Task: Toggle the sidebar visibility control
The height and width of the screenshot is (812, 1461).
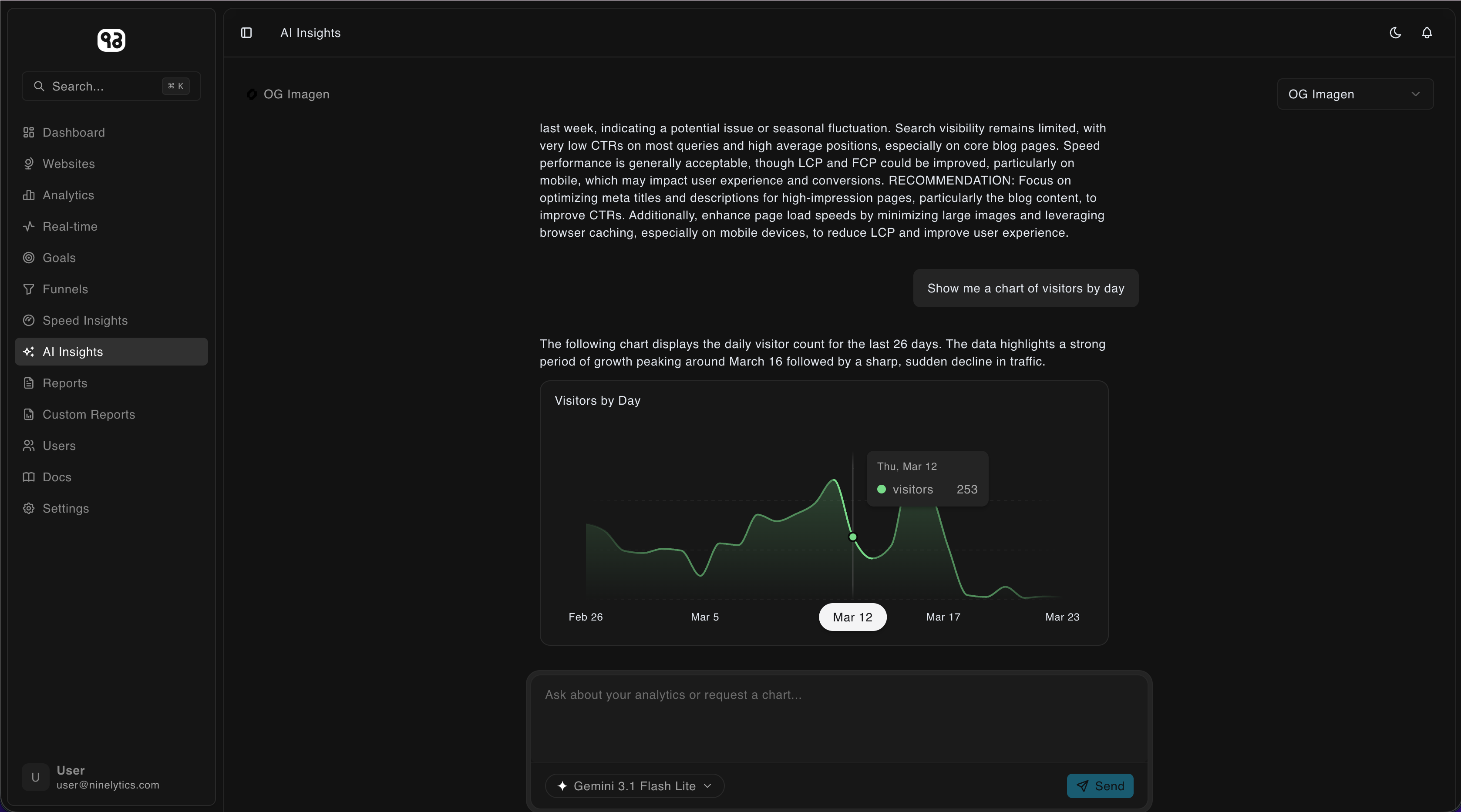Action: (x=246, y=32)
